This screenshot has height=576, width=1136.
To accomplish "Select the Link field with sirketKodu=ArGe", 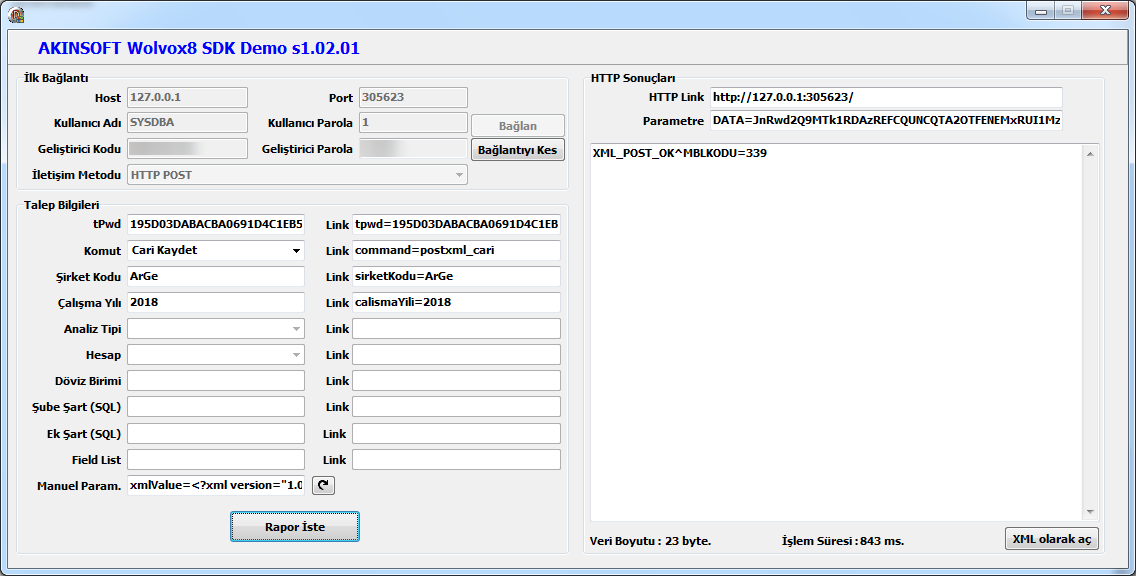I will (x=456, y=277).
